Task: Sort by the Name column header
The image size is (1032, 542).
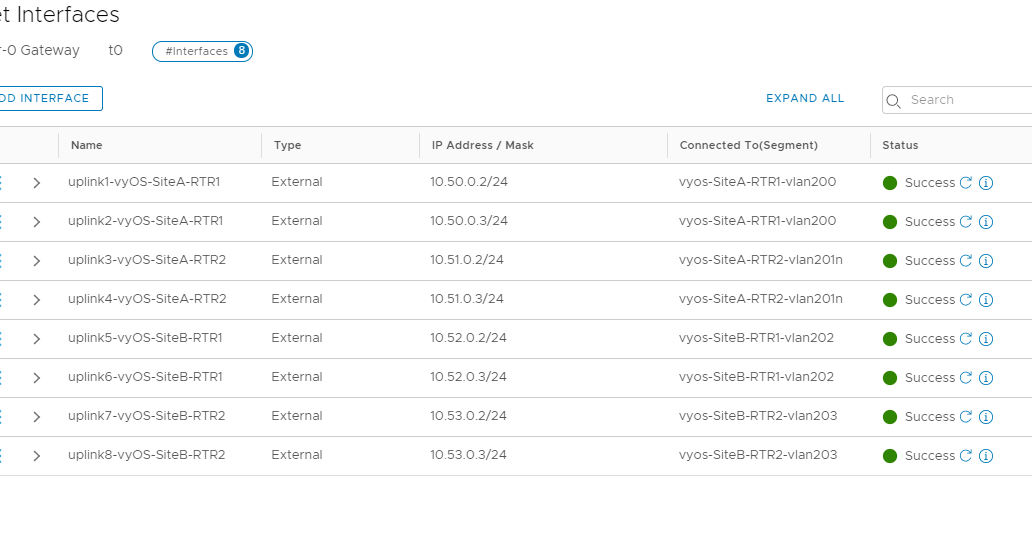Action: pyautogui.click(x=87, y=145)
